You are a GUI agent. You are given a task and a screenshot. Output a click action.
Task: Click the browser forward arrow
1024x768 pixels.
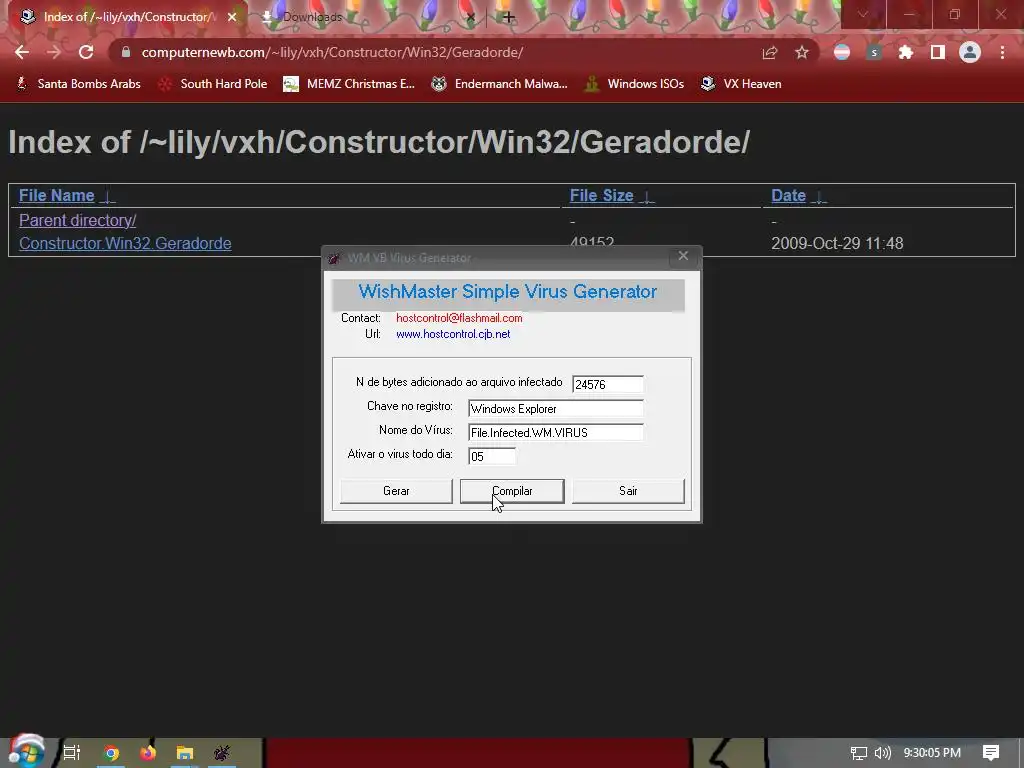pos(54,52)
